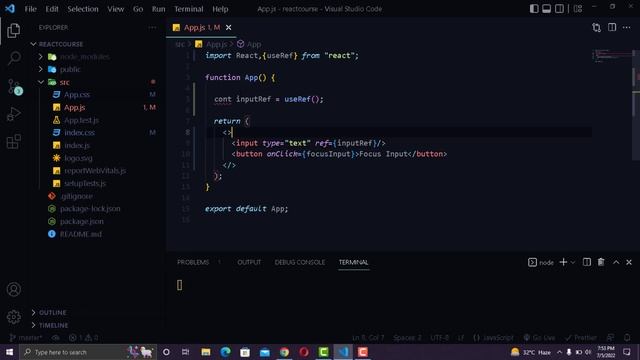The image size is (640, 360).
Task: Toggle the secondary side bar layout button
Action: tap(559, 9)
